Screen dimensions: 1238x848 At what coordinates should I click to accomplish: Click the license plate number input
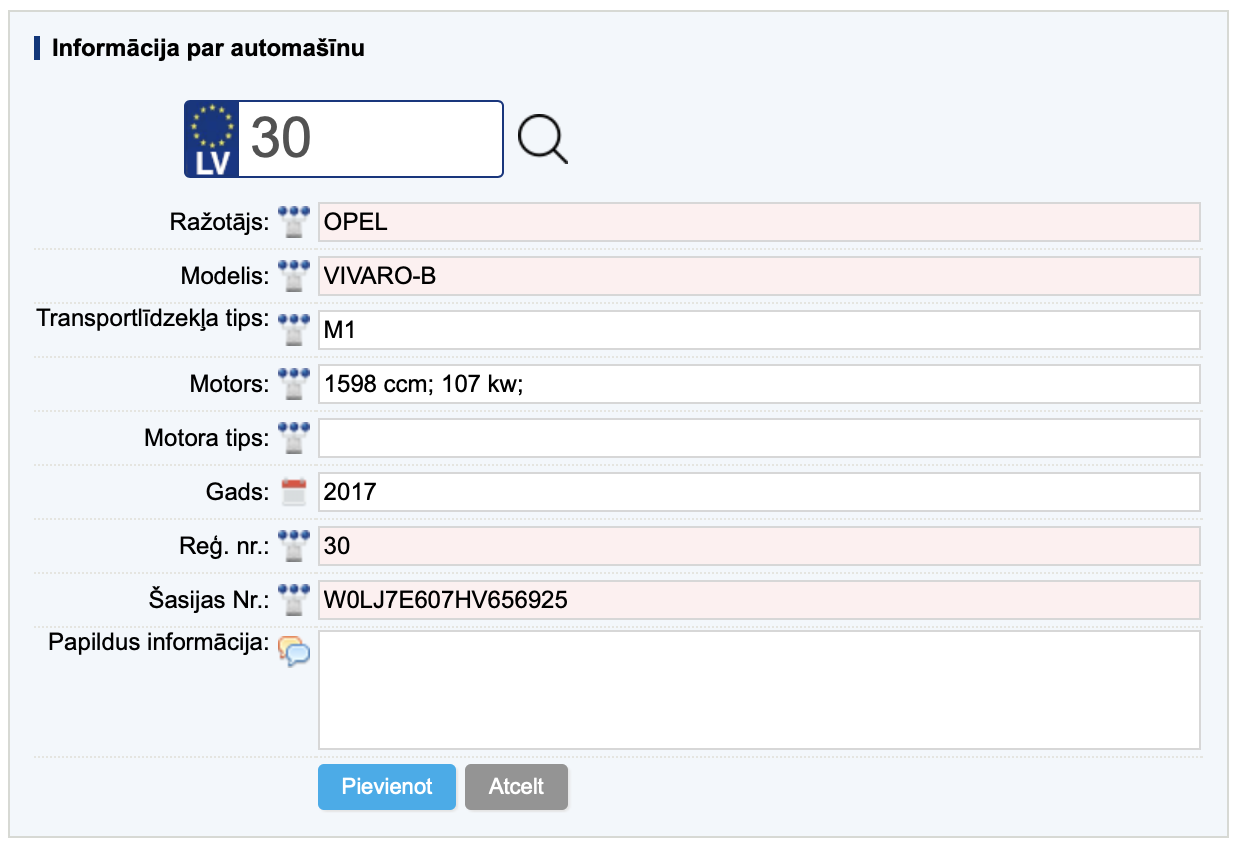(x=371, y=139)
